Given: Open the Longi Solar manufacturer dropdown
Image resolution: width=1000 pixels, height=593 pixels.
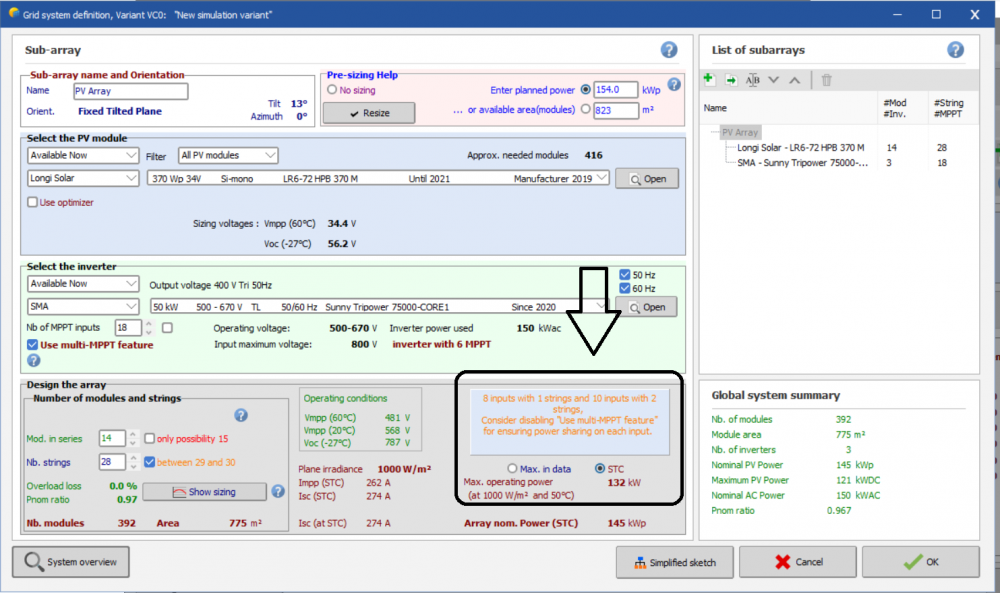Looking at the screenshot, I should (83, 178).
